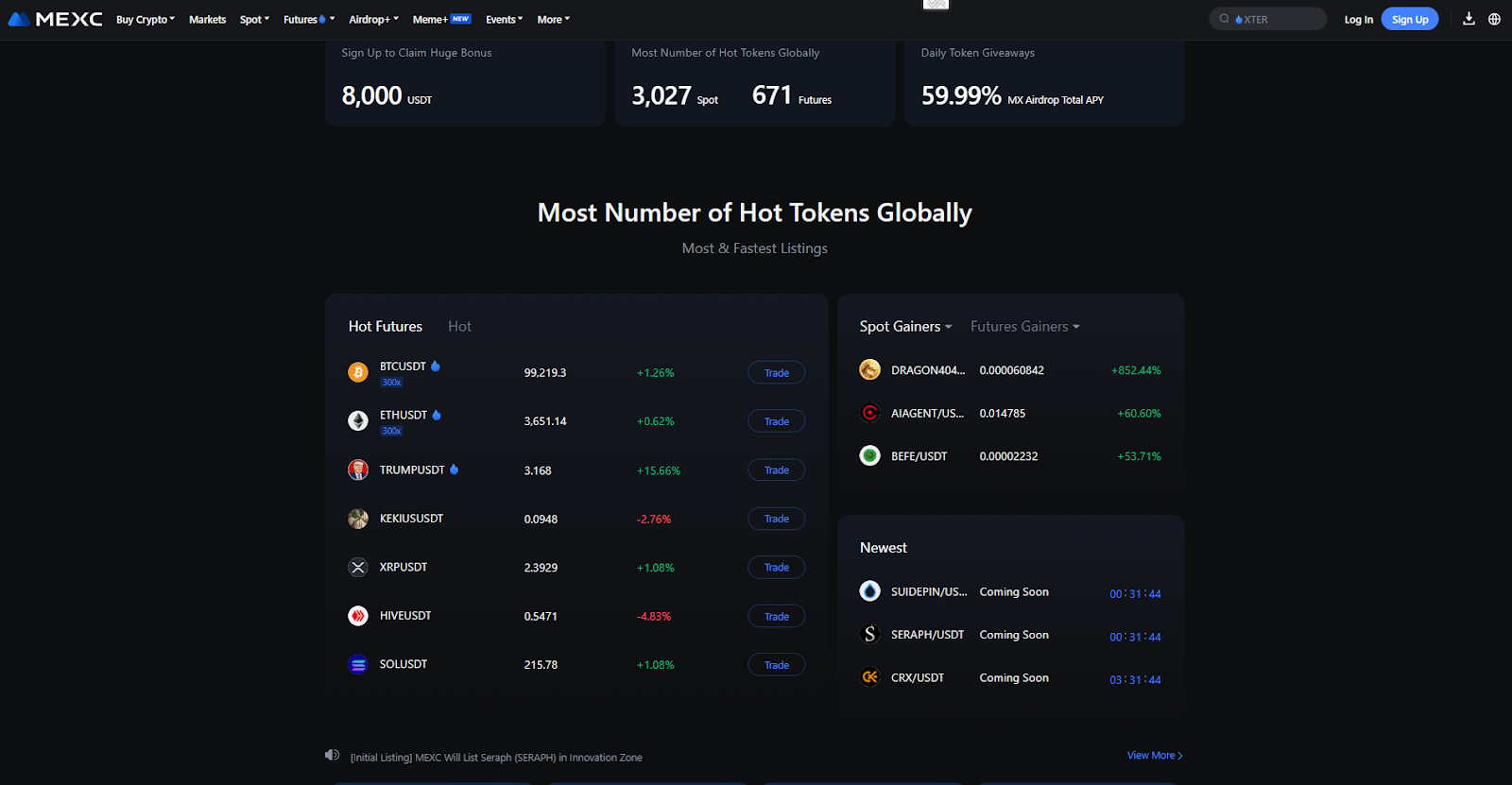The width and height of the screenshot is (1512, 785).
Task: Click the hot flame icon beside ETHUSDT
Action: [x=437, y=415]
